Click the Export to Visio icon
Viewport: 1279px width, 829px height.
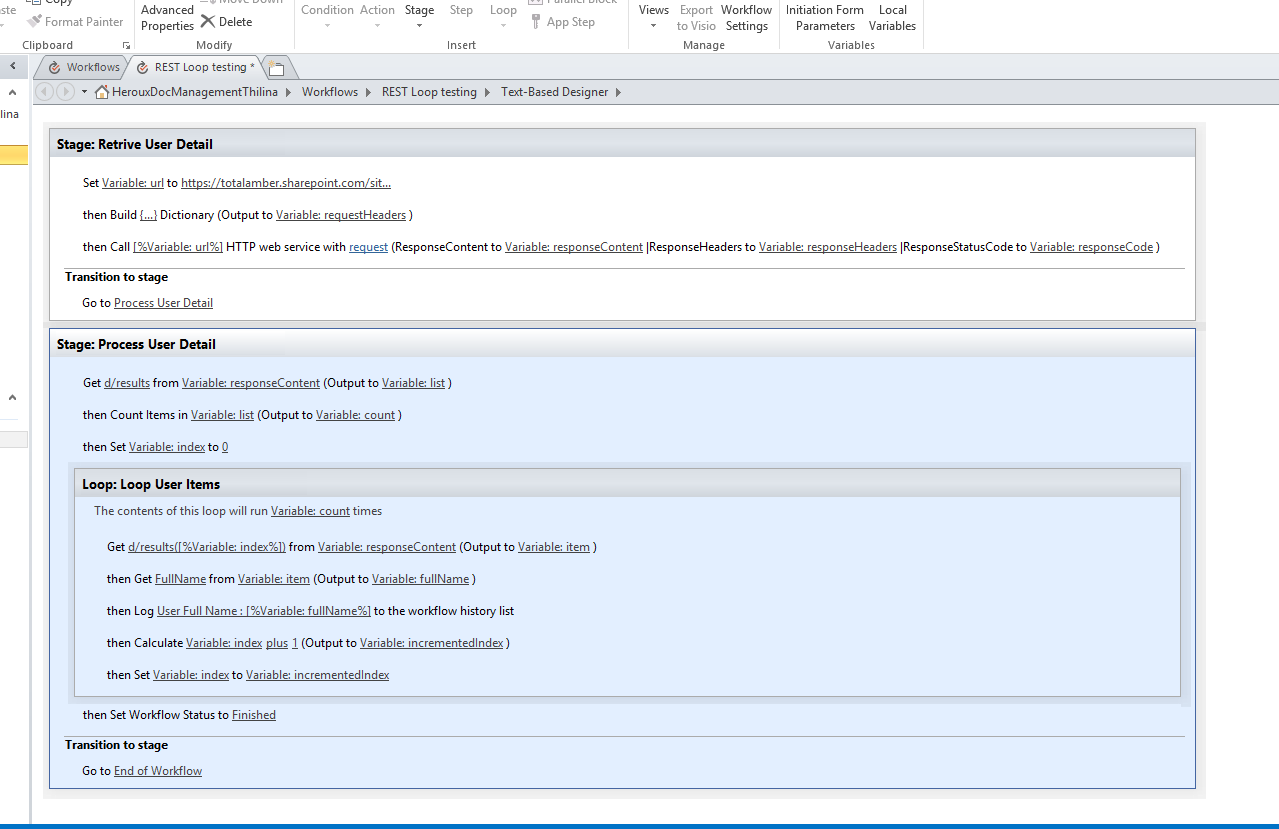[696, 17]
